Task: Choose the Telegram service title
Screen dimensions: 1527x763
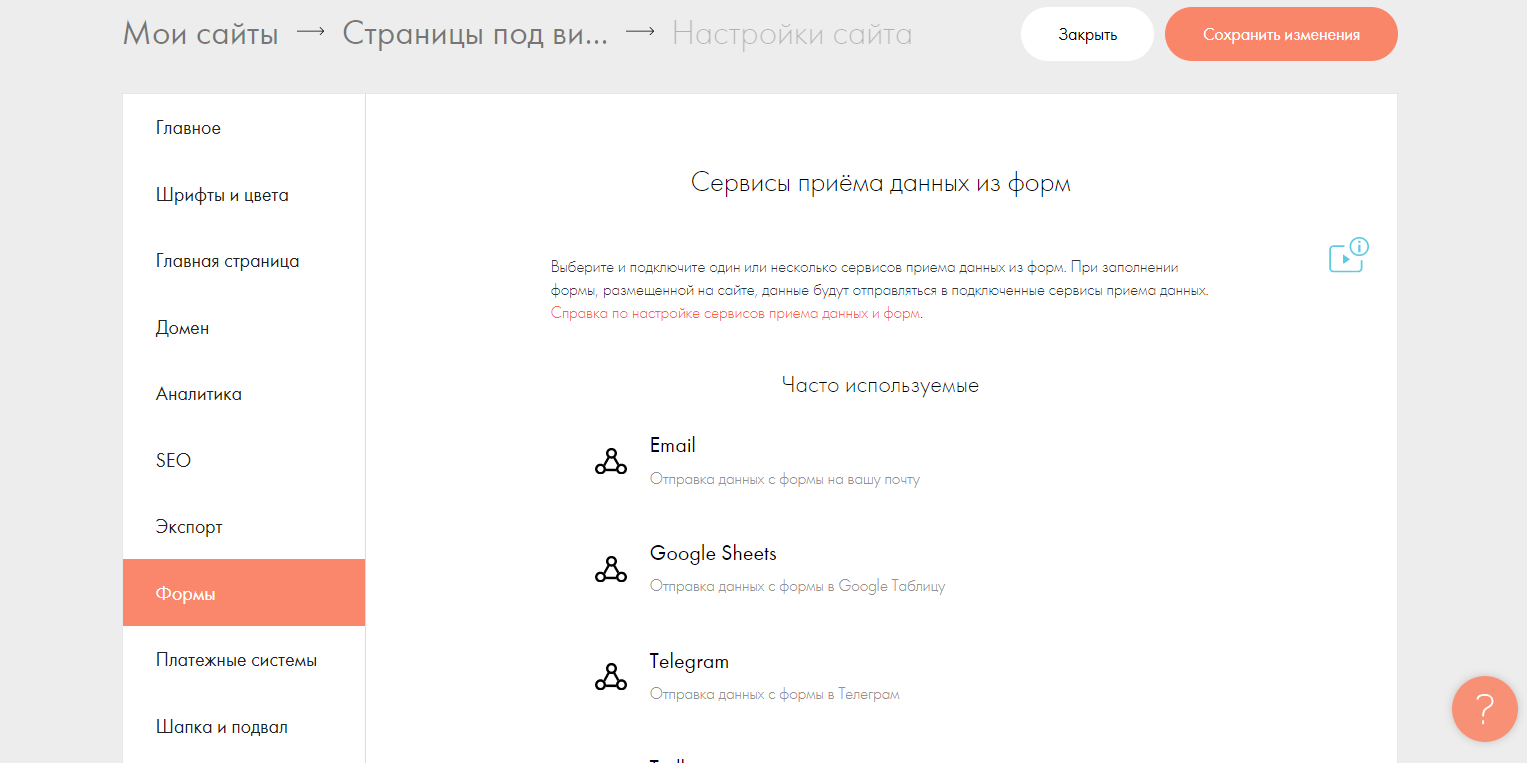Action: pyautogui.click(x=689, y=661)
